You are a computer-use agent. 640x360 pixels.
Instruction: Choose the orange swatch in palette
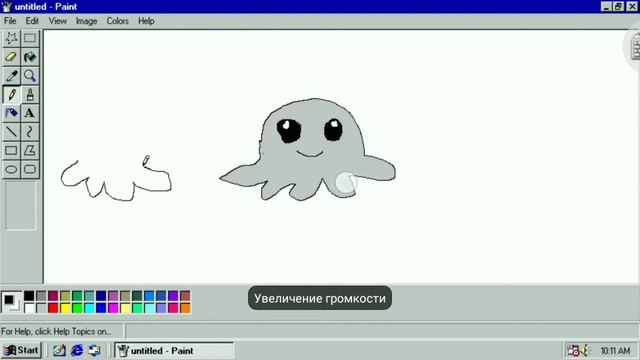185,308
